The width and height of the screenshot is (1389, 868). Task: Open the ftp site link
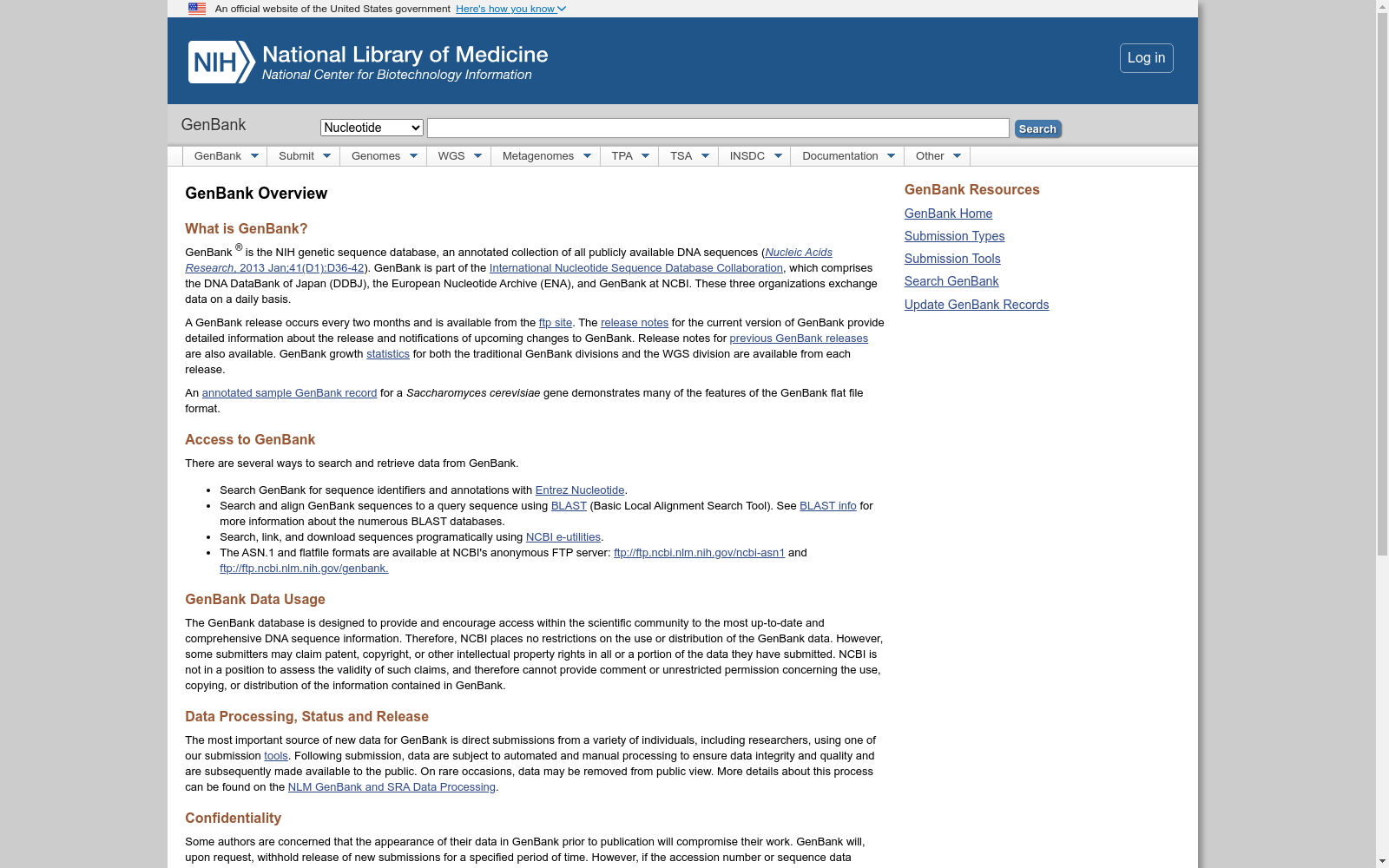point(556,323)
